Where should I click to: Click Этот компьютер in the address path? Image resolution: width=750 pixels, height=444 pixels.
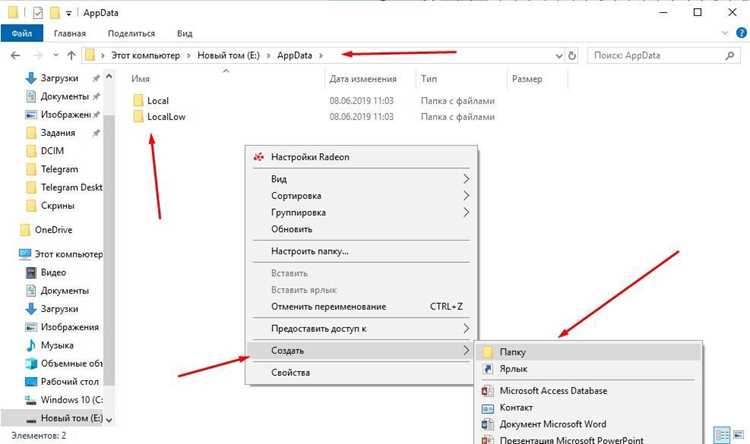(x=145, y=56)
